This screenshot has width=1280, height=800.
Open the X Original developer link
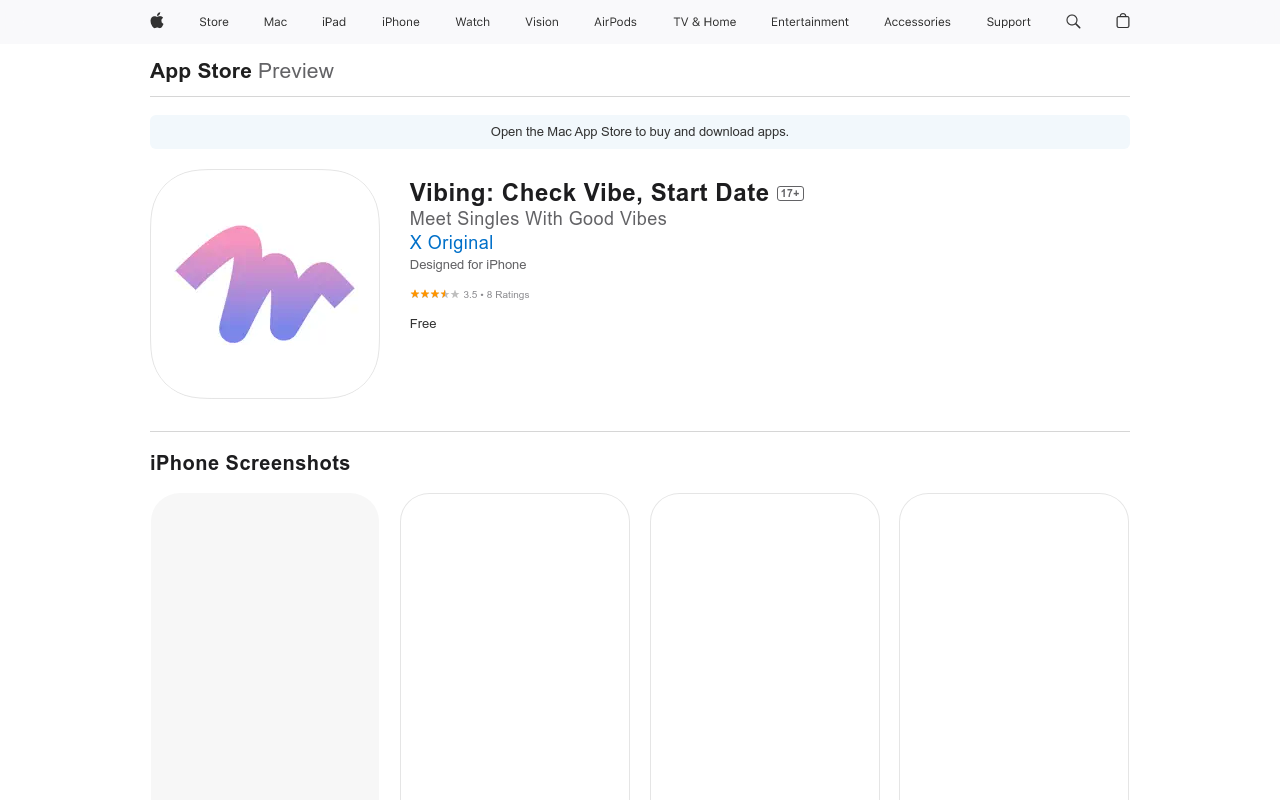(451, 243)
